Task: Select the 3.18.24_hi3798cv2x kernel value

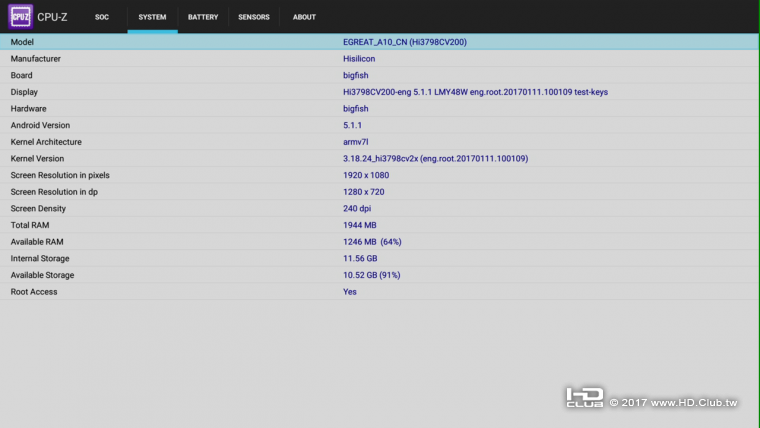Action: pos(436,159)
